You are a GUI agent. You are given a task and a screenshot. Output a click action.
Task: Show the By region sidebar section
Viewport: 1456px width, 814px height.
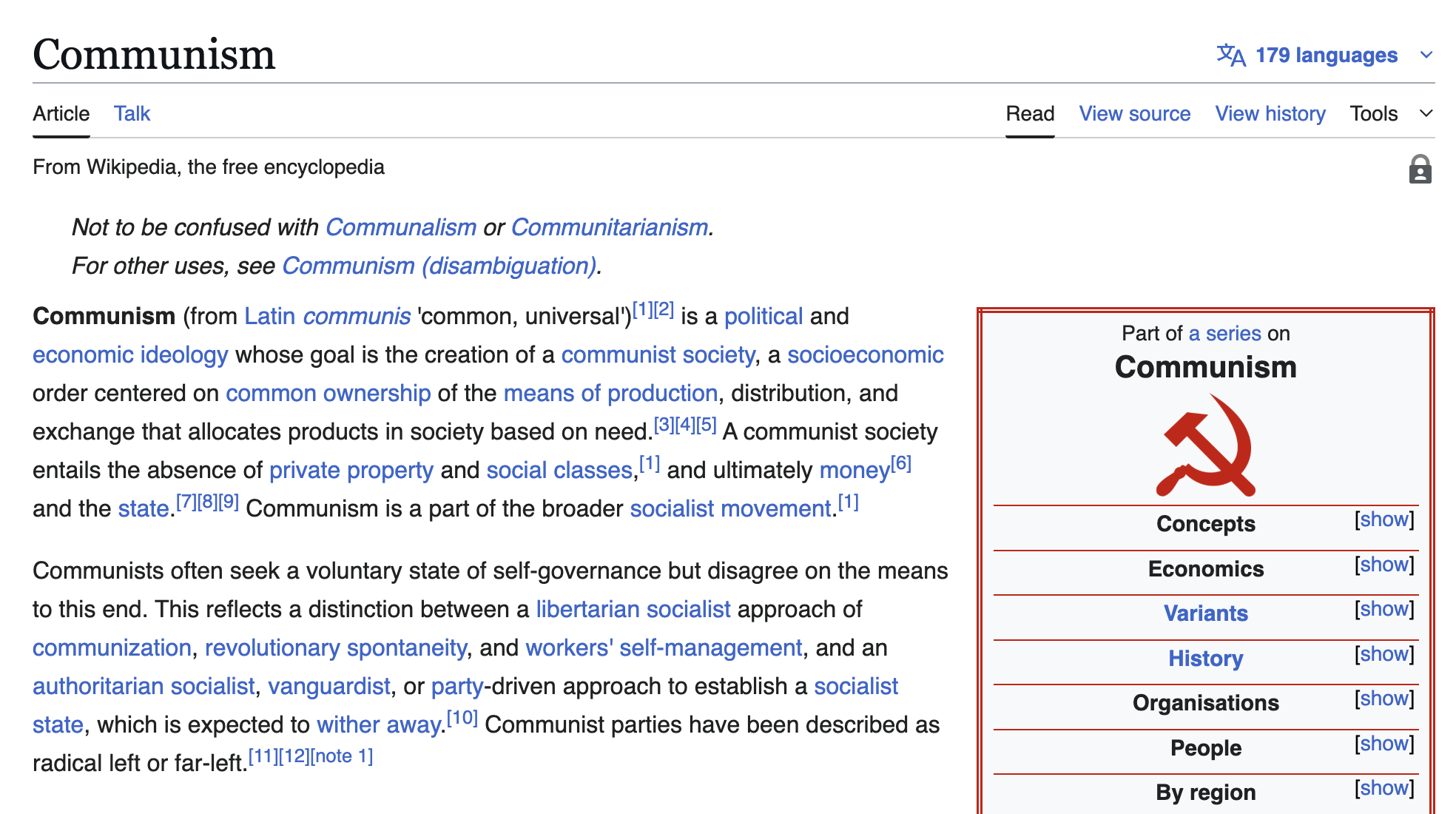click(x=1383, y=788)
